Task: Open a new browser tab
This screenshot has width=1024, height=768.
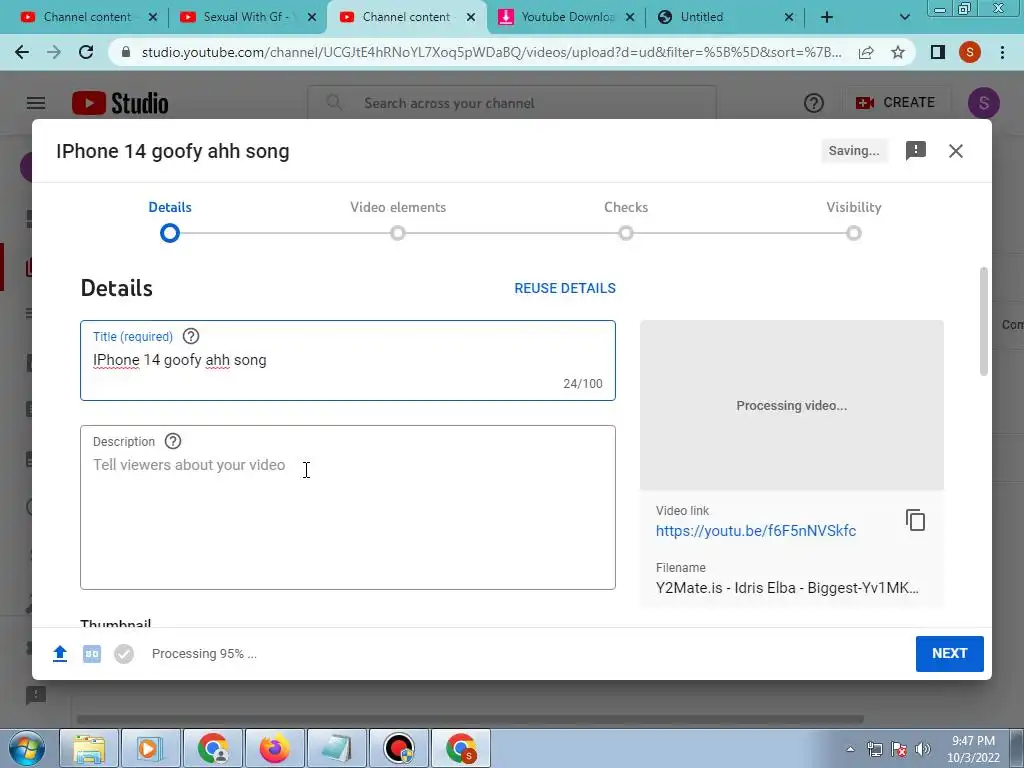Action: click(x=827, y=18)
